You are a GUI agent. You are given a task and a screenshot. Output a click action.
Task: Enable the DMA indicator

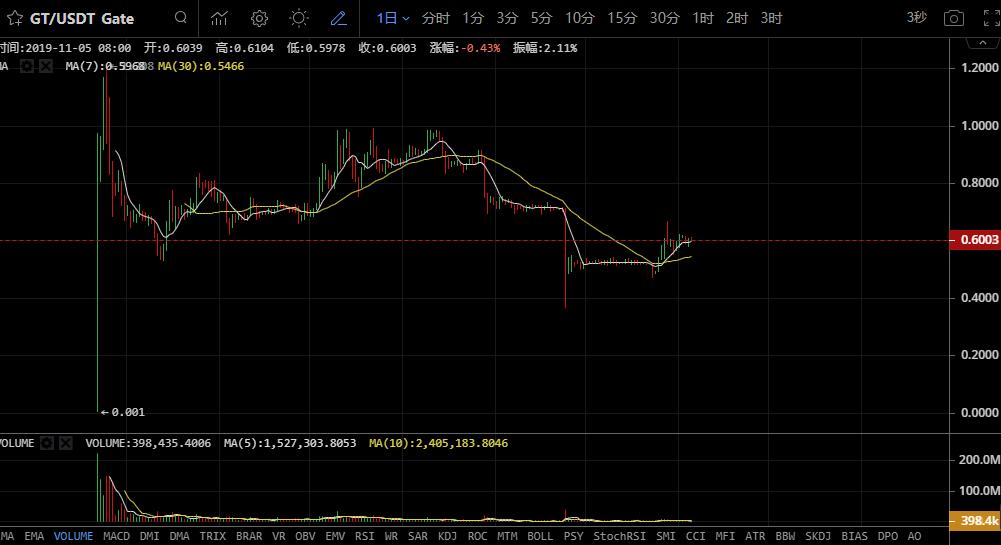pos(179,536)
